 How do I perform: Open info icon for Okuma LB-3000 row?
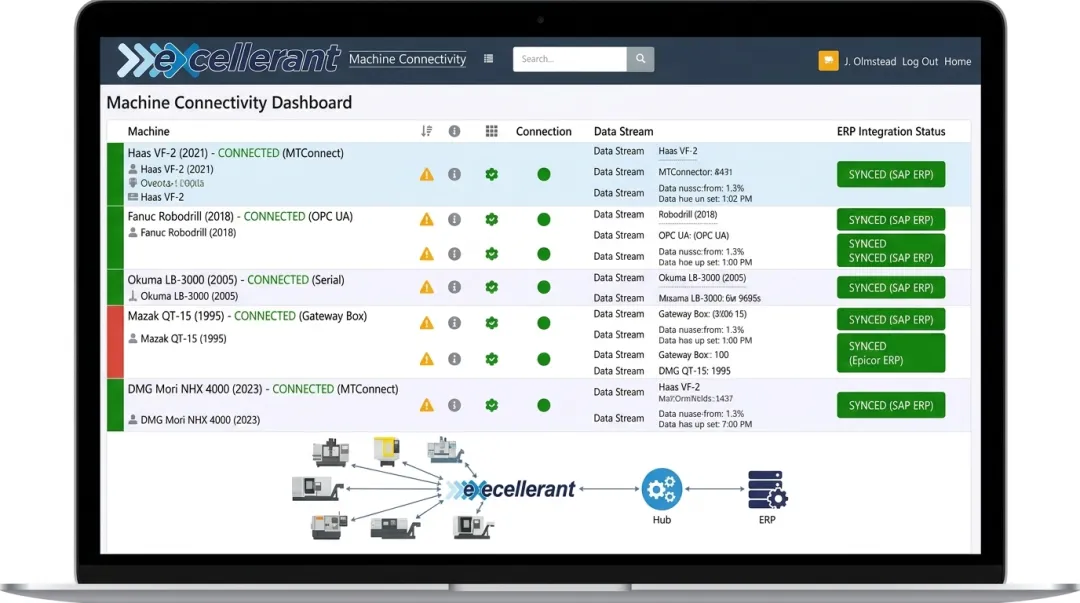pyautogui.click(x=455, y=287)
